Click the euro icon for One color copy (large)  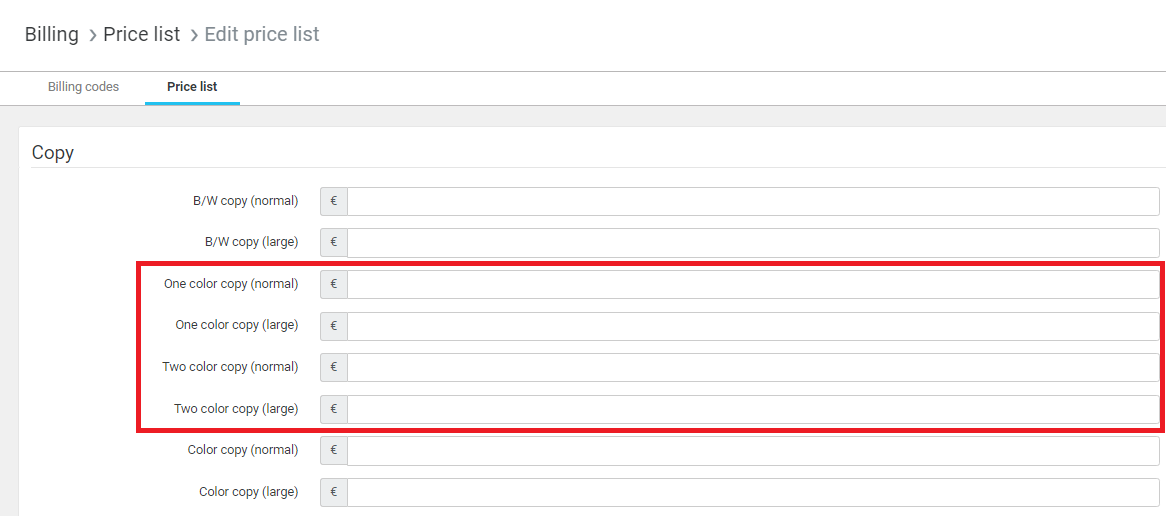click(x=334, y=326)
